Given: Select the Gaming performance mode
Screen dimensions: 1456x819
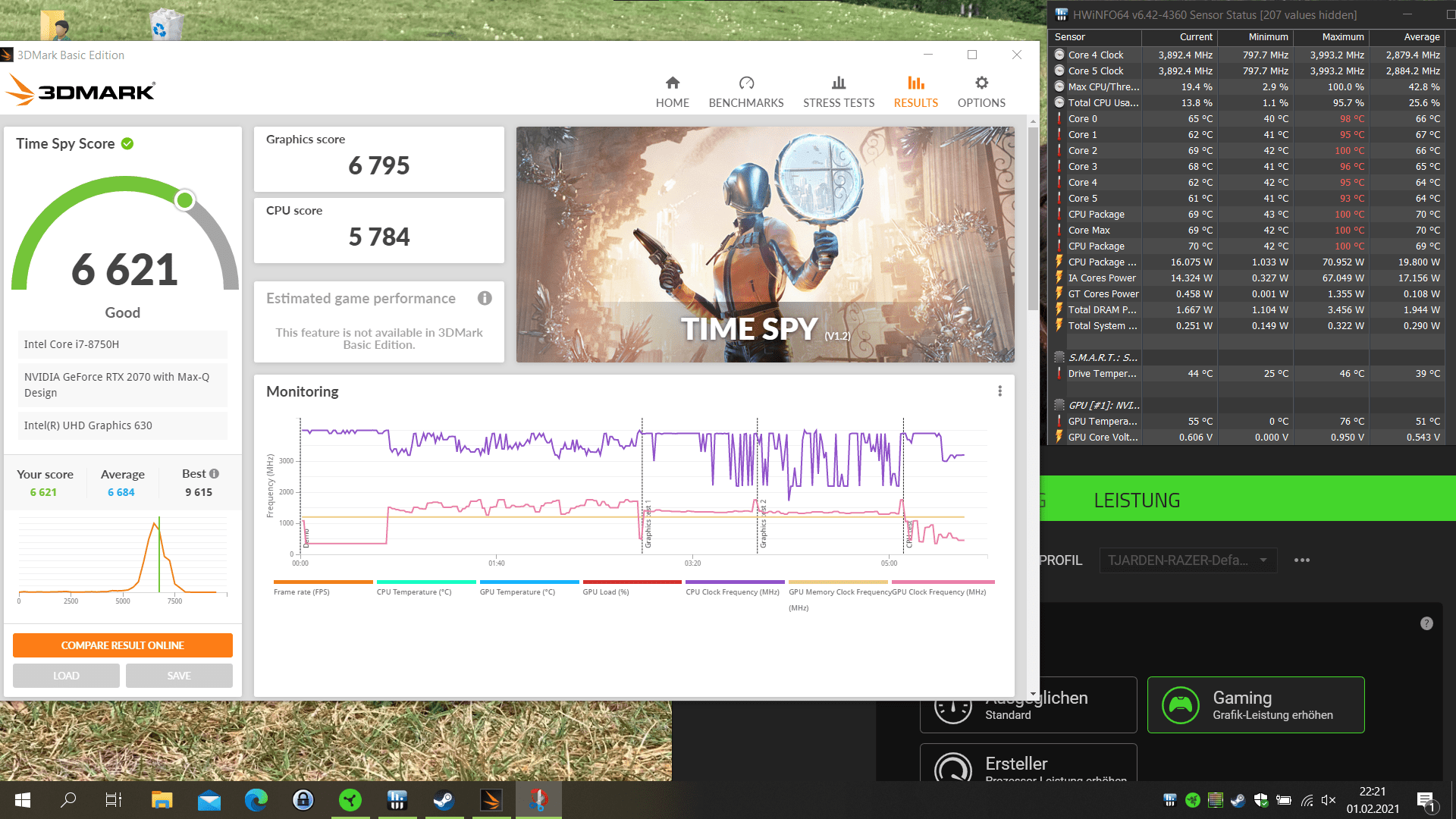Looking at the screenshot, I should click(x=1256, y=704).
